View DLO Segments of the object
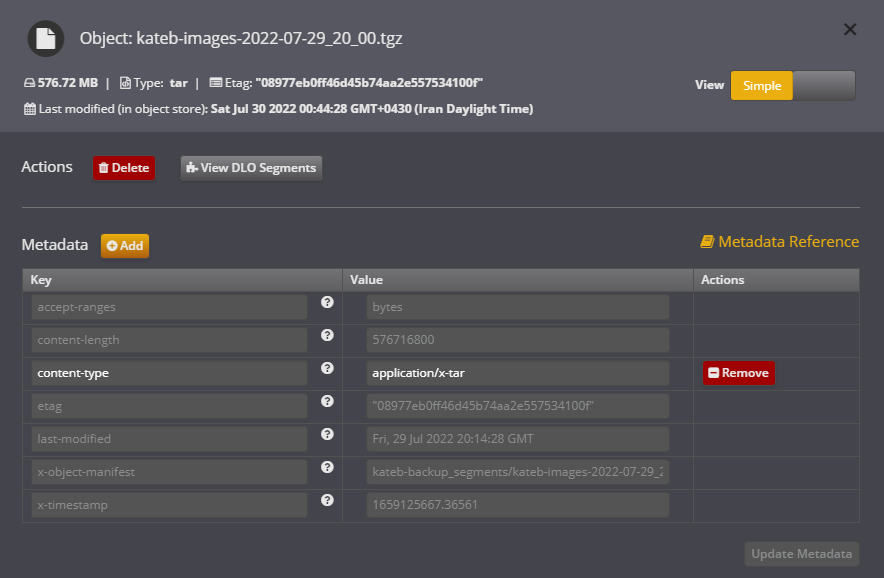Screen dimensions: 884x578 click(251, 168)
